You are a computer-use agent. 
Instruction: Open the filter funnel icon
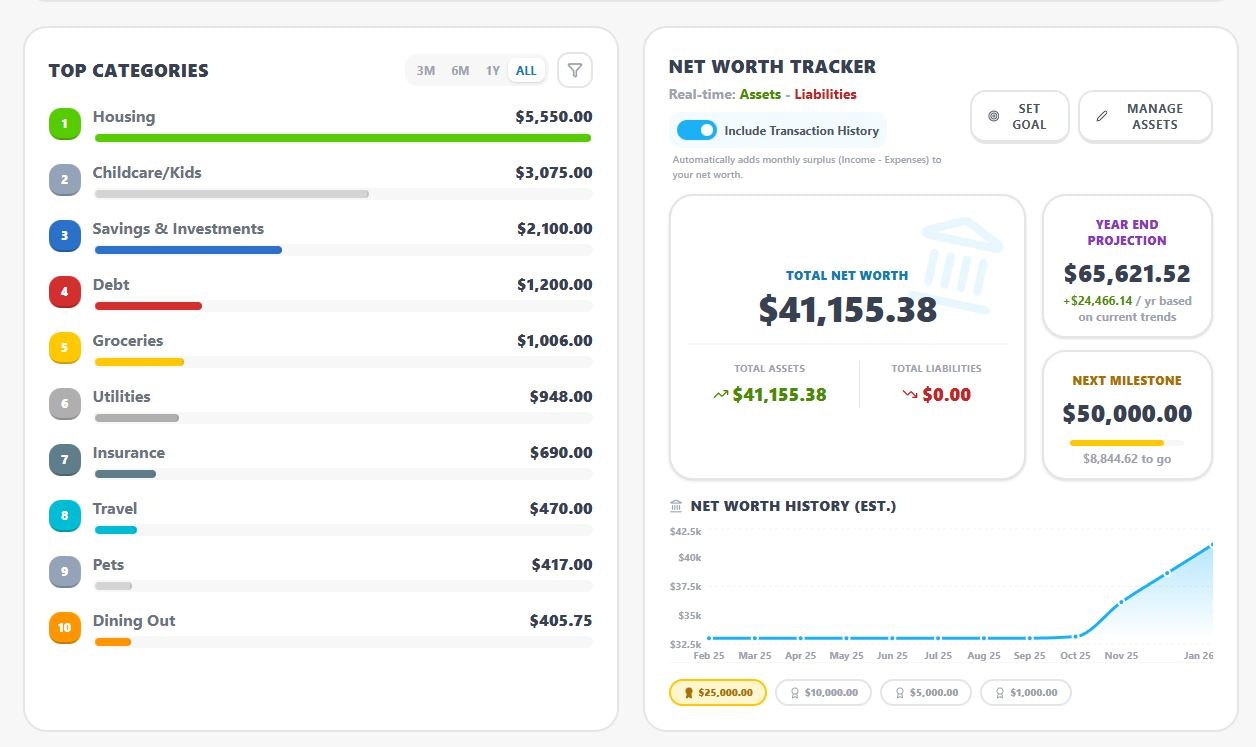pos(575,70)
